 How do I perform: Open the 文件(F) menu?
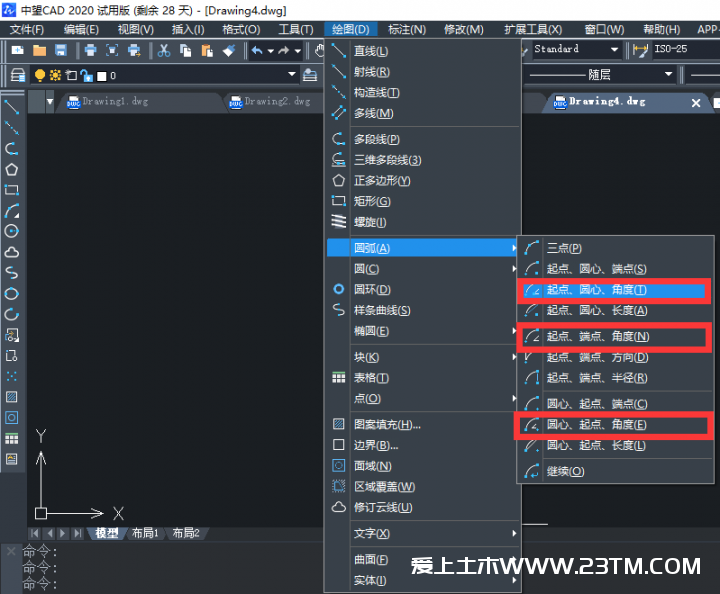click(x=27, y=30)
